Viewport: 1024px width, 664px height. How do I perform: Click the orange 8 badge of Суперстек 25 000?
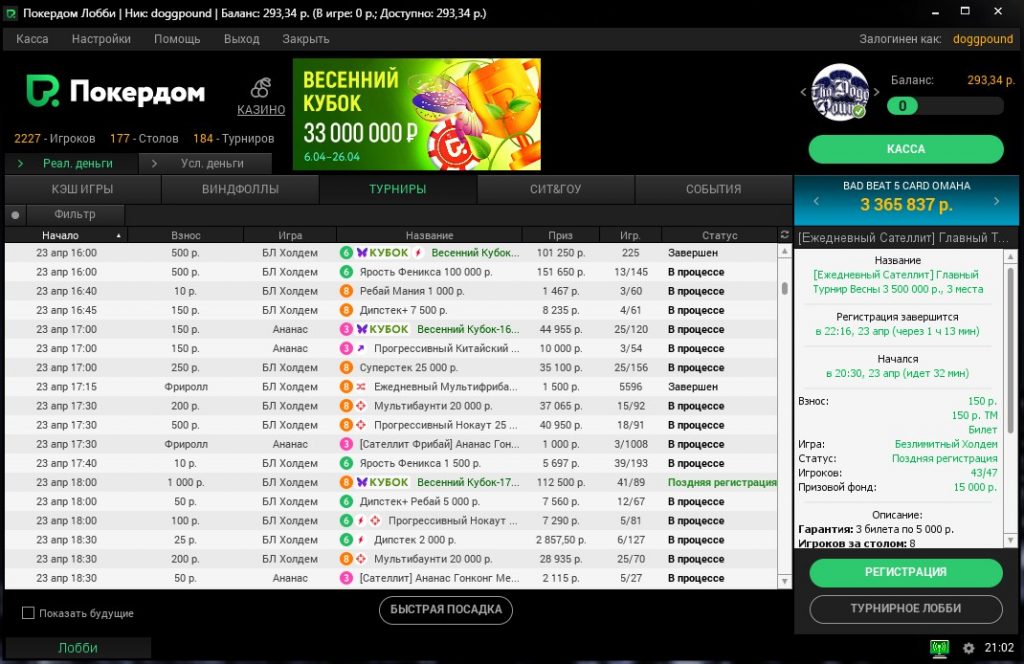[x=346, y=368]
